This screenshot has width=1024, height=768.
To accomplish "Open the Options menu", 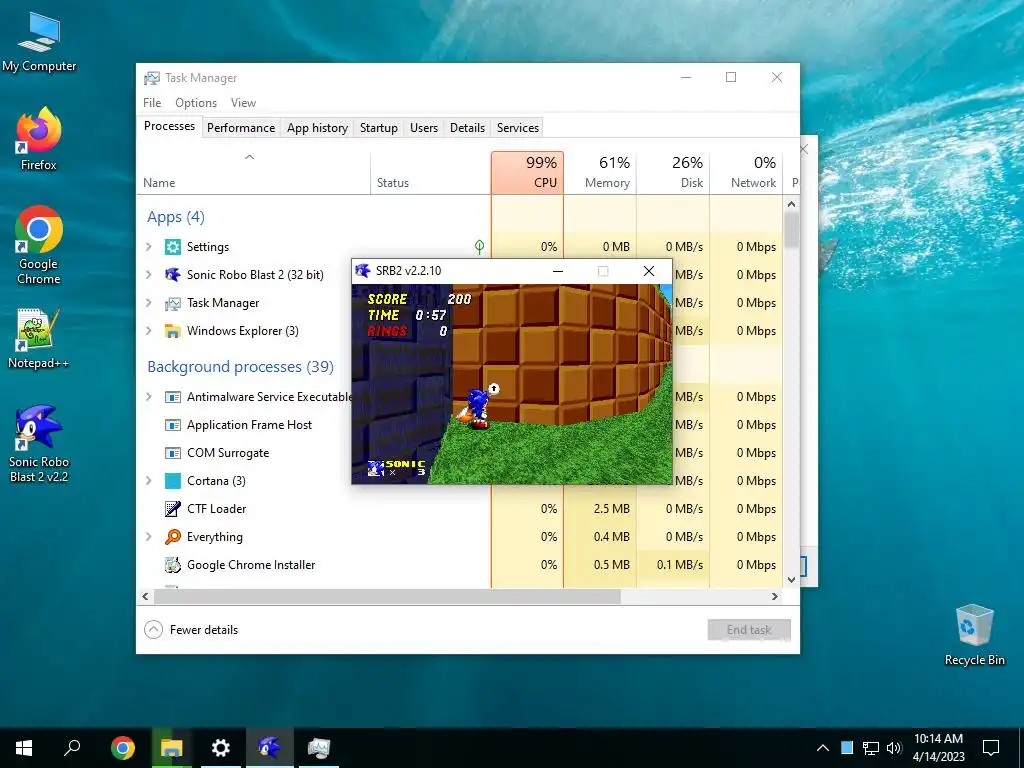I will 196,103.
